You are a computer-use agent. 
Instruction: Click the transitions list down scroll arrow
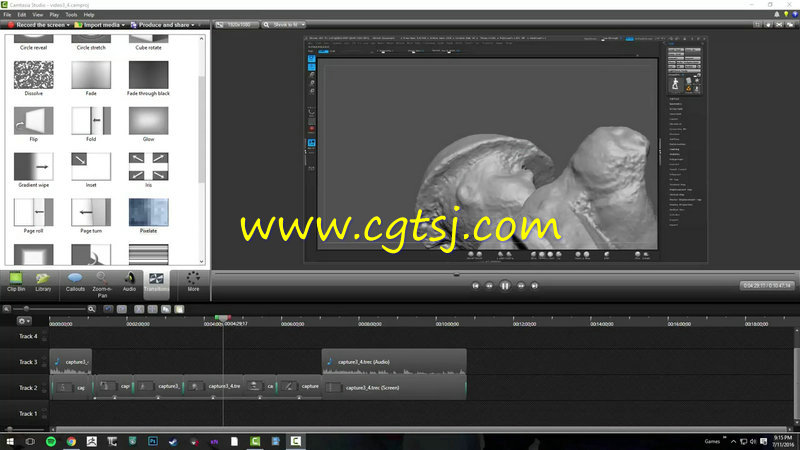[x=202, y=261]
